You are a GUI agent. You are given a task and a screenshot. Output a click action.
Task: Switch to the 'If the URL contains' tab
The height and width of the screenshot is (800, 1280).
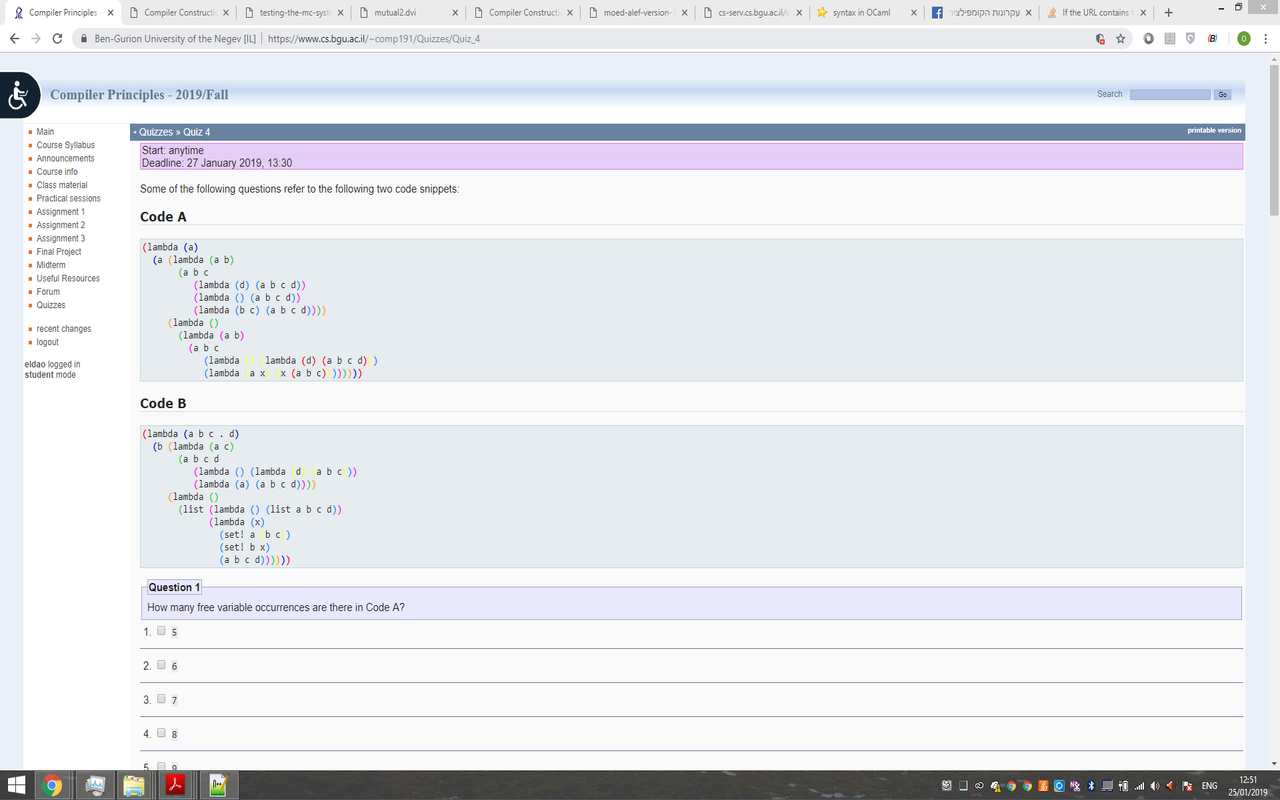point(1095,13)
